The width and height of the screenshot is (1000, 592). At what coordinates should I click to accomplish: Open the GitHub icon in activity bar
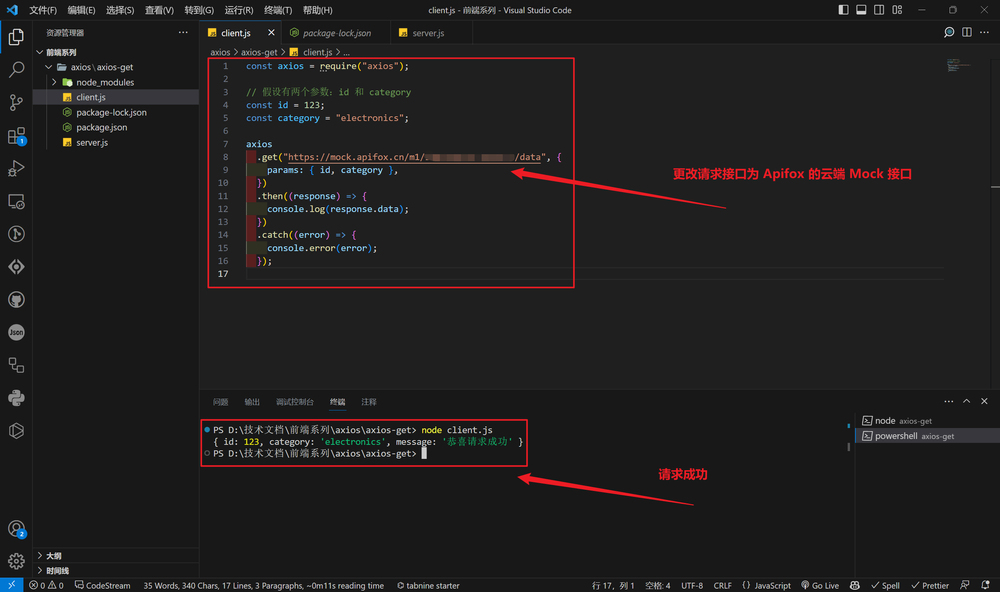point(16,299)
